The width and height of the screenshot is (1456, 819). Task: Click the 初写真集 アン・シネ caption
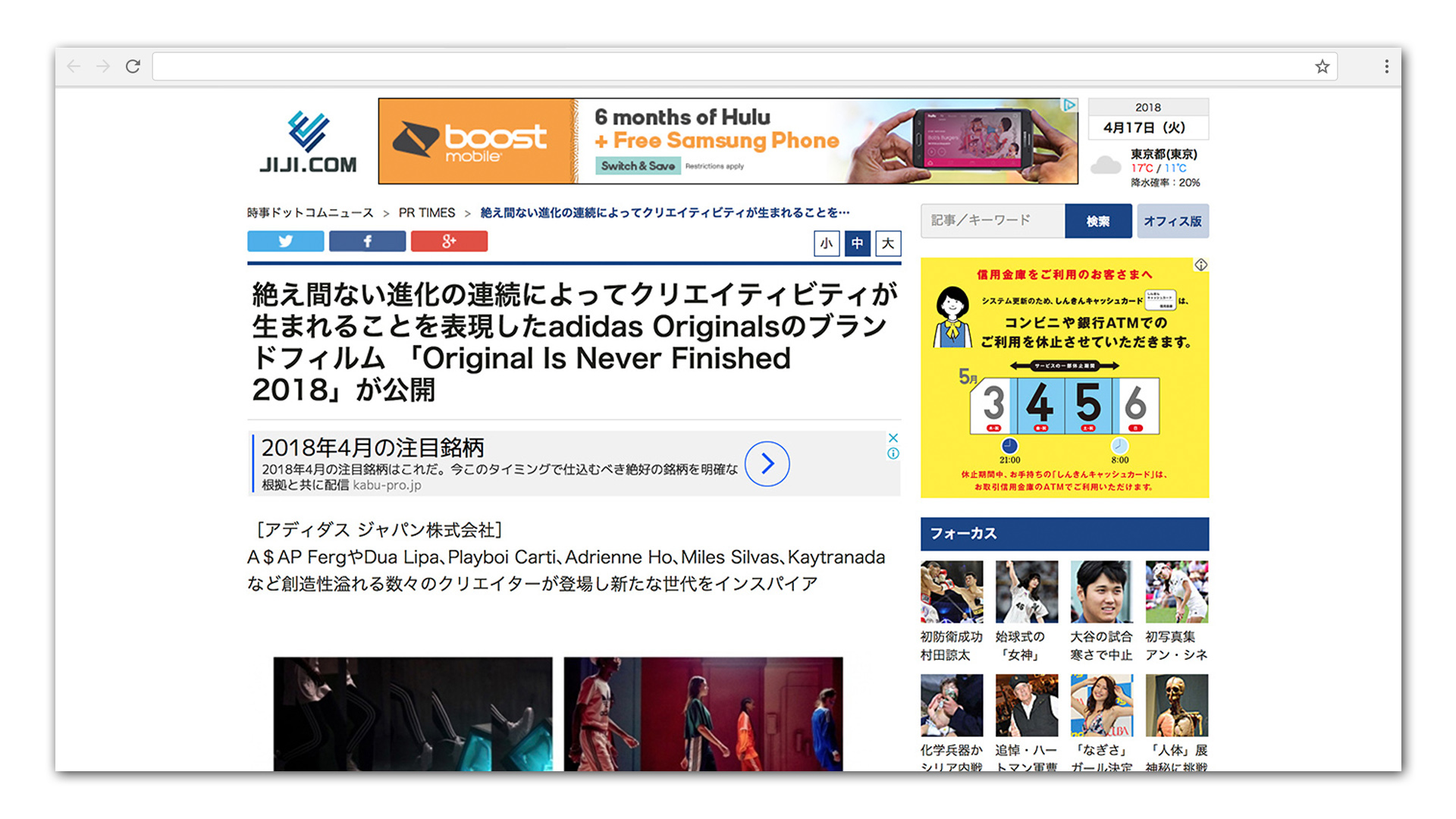(1177, 646)
